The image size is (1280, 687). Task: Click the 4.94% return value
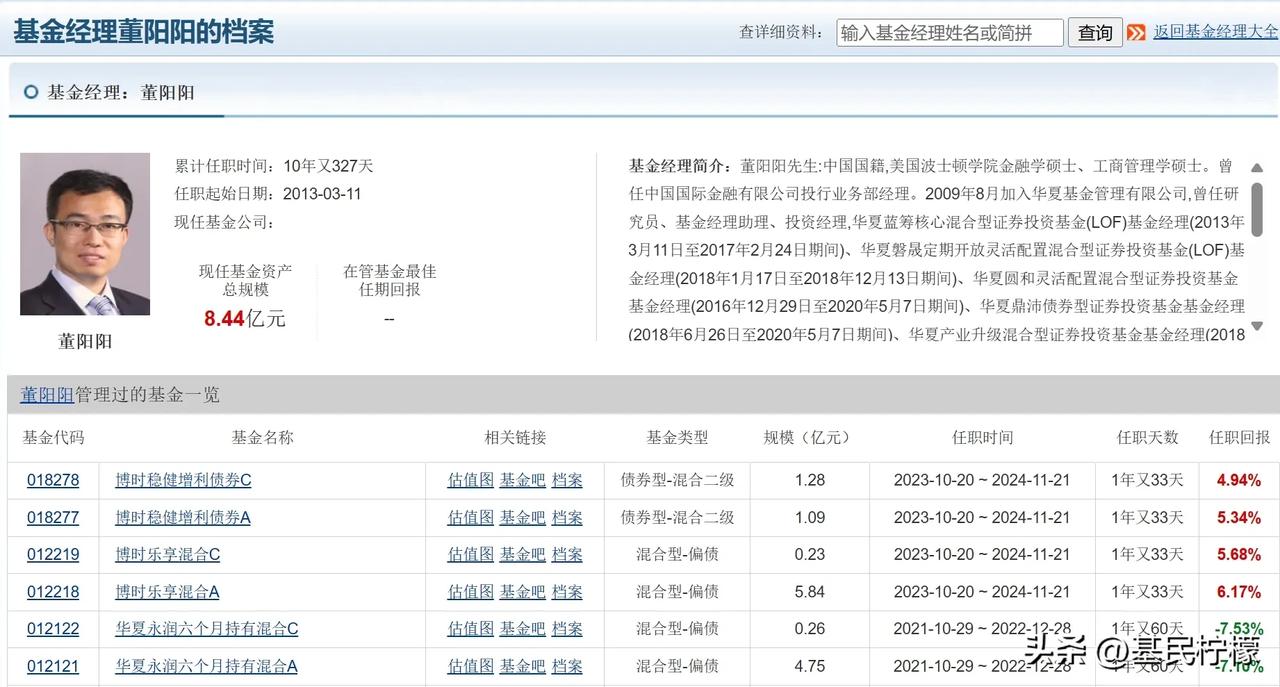1239,480
